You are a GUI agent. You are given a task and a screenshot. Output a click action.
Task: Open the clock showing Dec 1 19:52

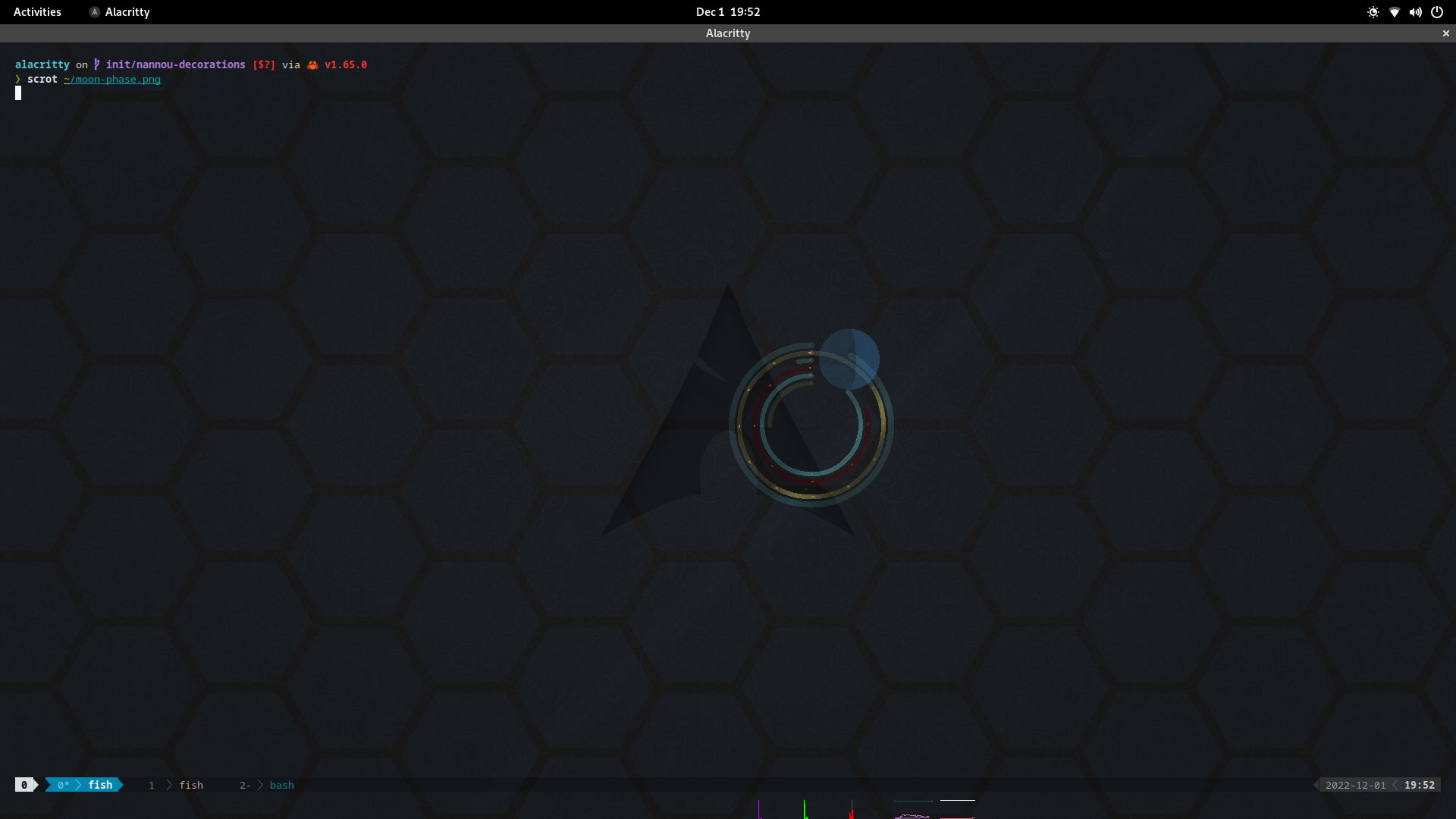coord(728,12)
